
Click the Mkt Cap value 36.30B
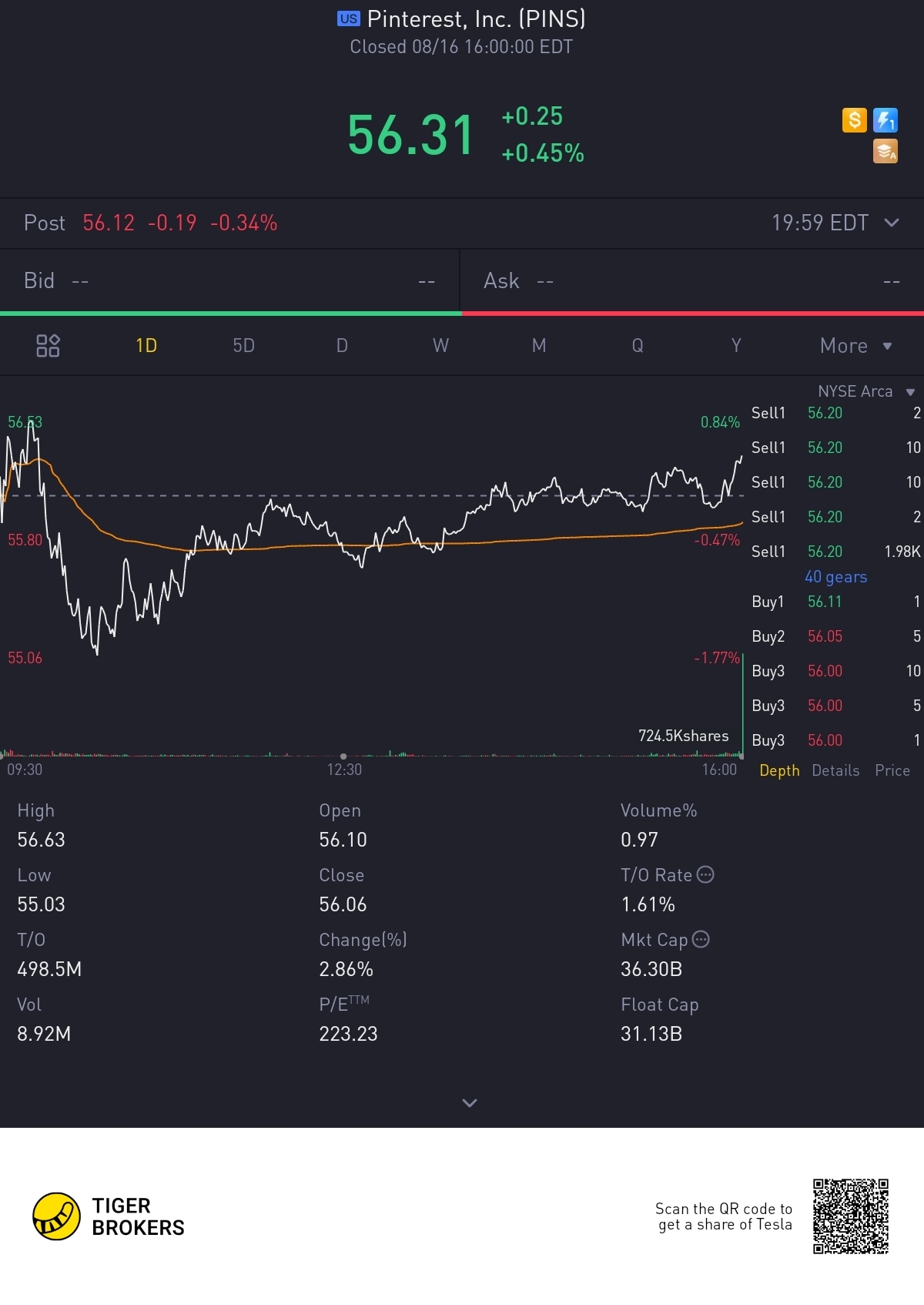[651, 969]
